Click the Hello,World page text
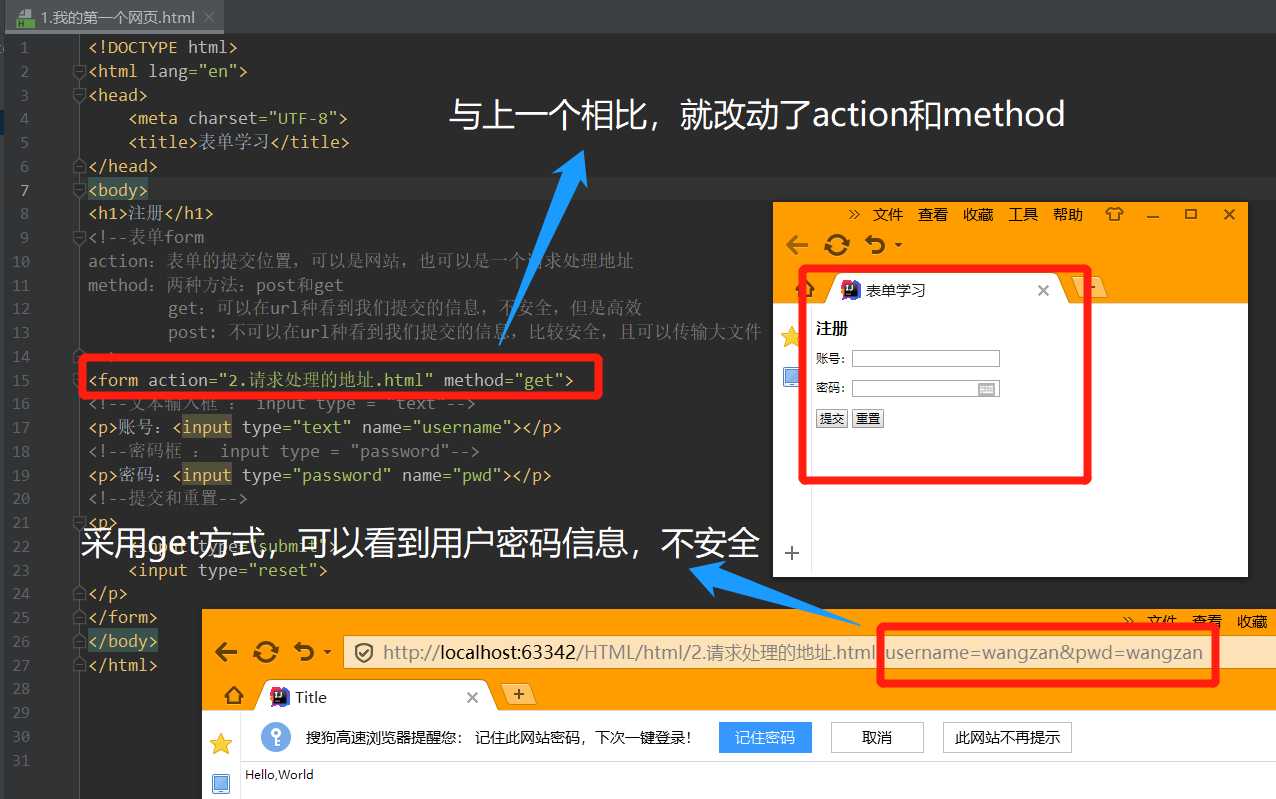 280,775
